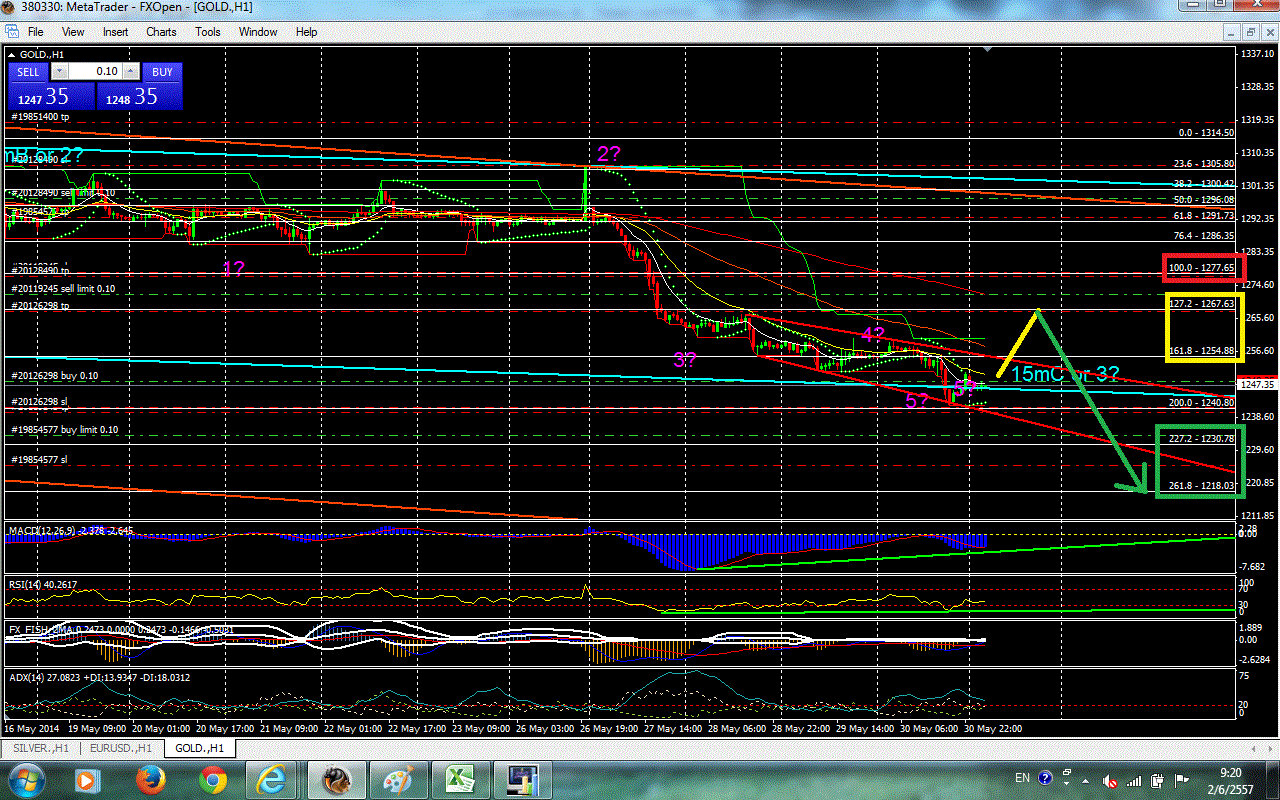This screenshot has height=800, width=1280.
Task: Click the MetaTrader title bar icon
Action: 10,9
